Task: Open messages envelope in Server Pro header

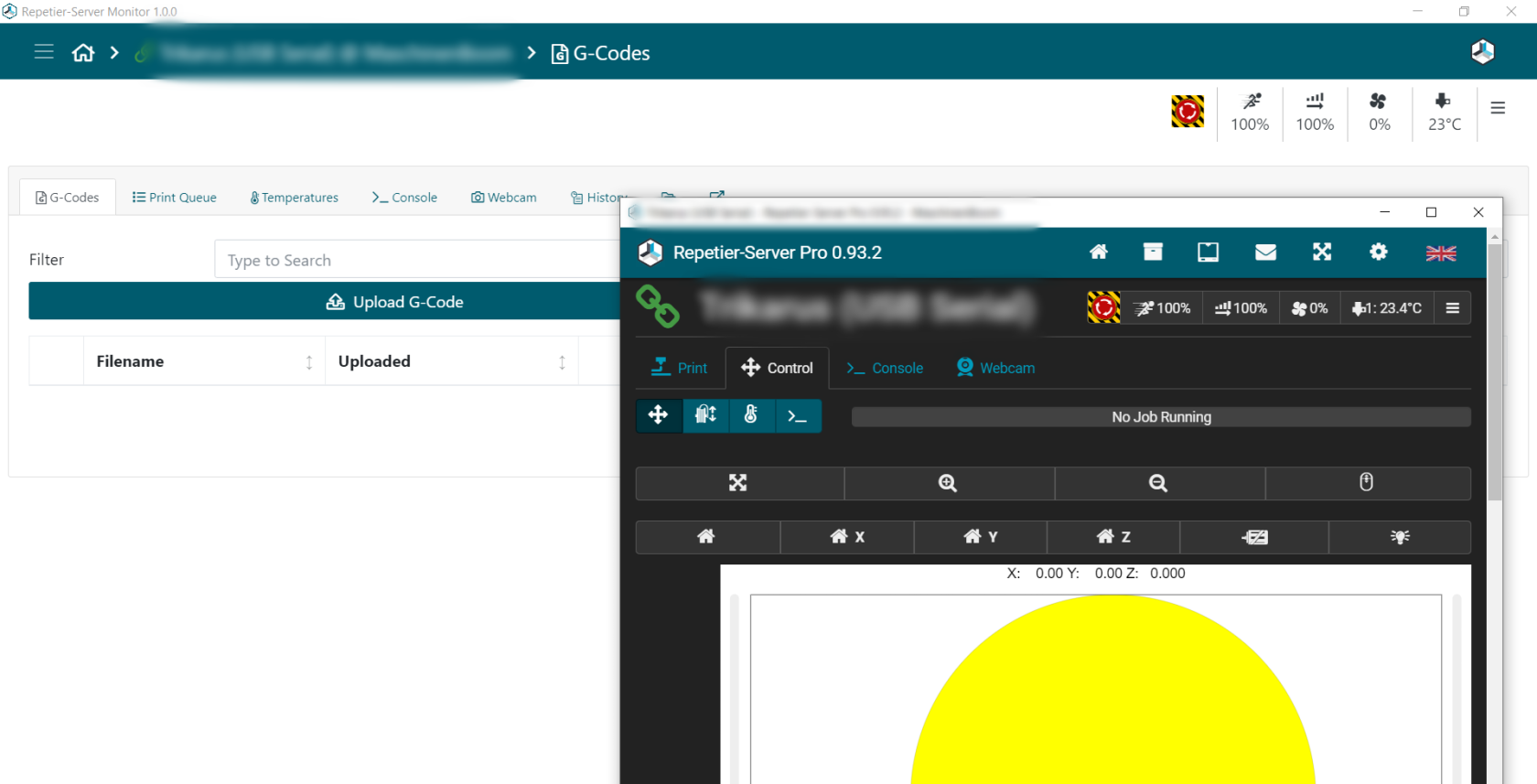Action: [x=1265, y=252]
